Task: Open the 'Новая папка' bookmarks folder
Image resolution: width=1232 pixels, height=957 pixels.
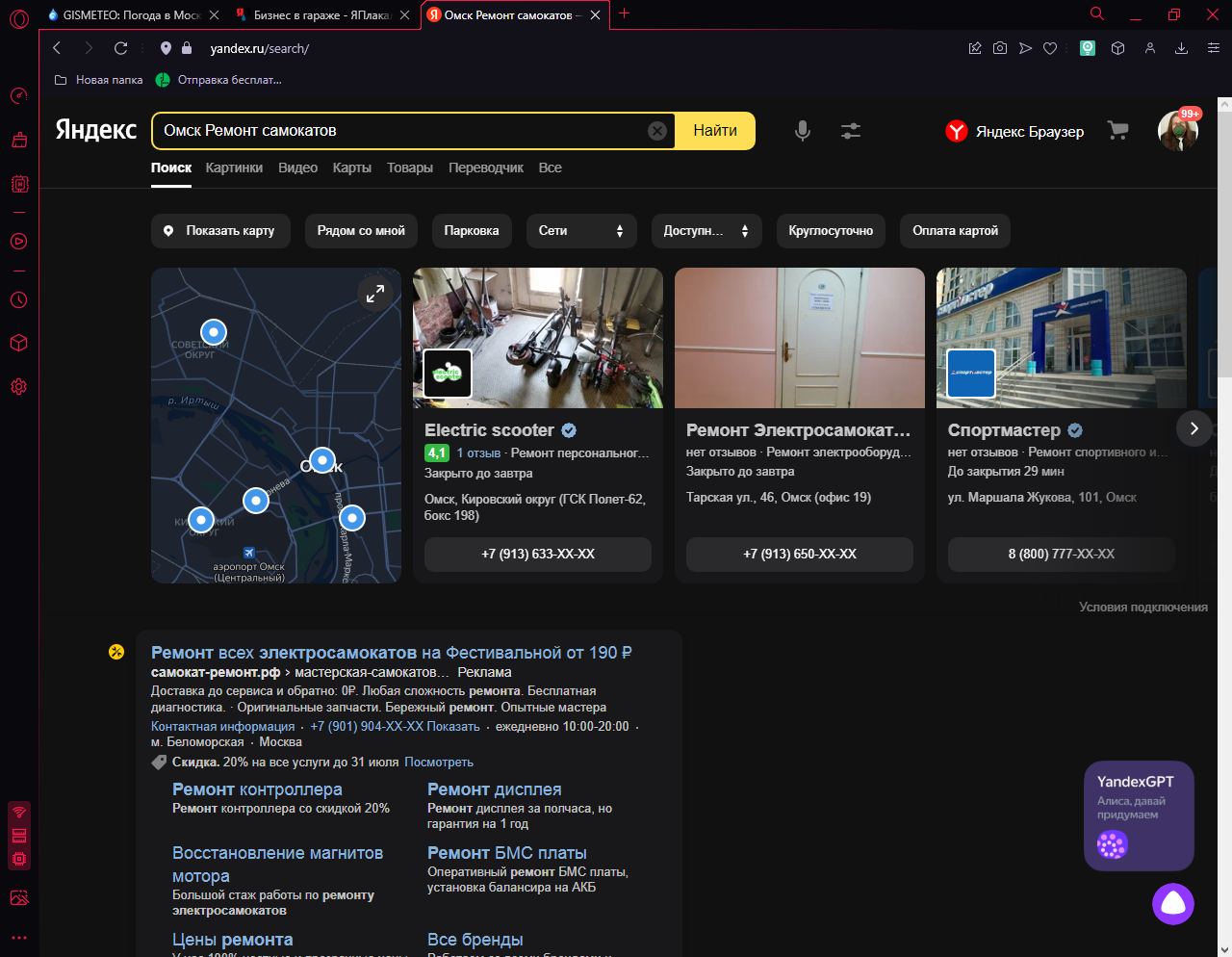Action: pos(99,80)
